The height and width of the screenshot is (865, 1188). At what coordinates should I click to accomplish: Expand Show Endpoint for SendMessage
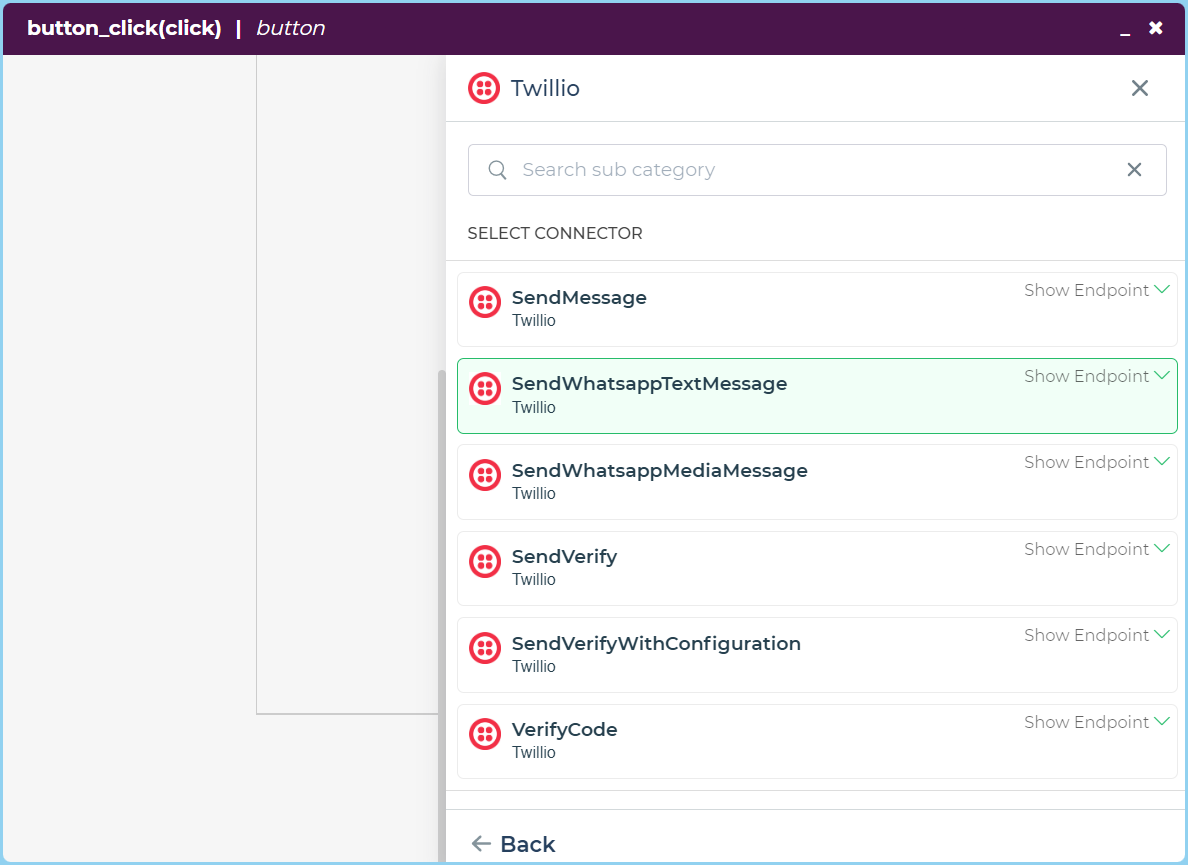[x=1096, y=290]
